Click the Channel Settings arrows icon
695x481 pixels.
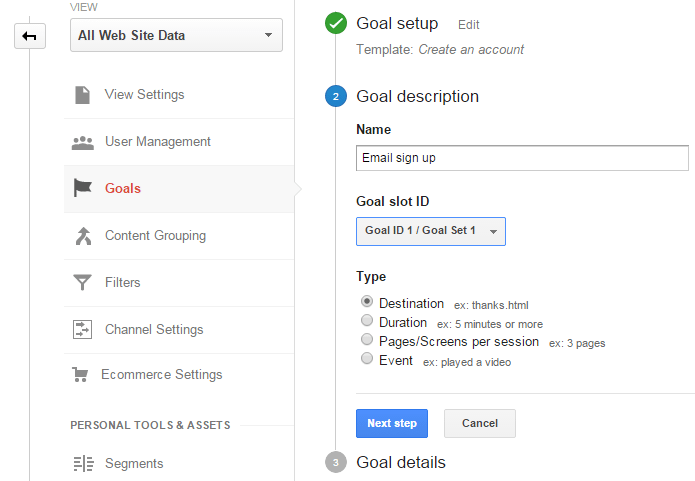coord(82,329)
